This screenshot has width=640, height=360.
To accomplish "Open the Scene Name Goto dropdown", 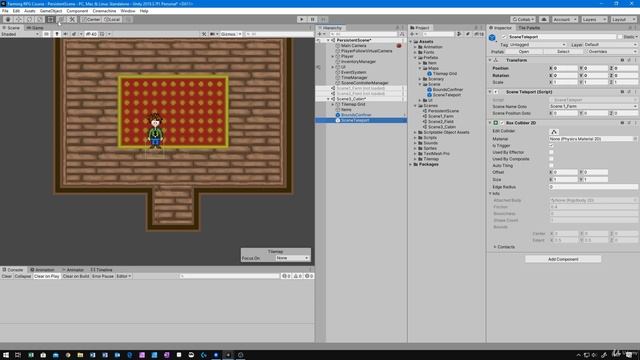I will coord(593,106).
